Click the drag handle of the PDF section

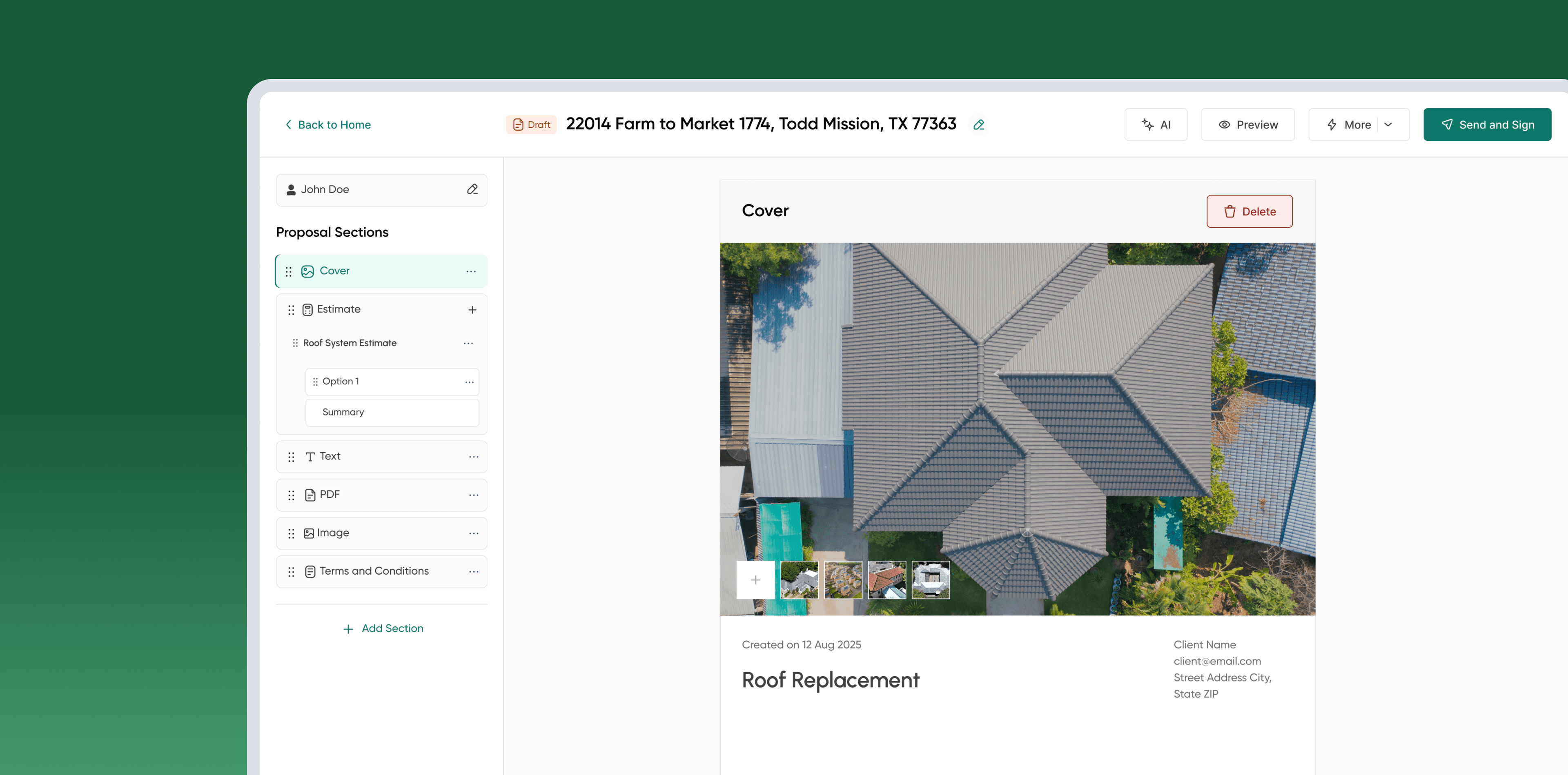[x=291, y=495]
